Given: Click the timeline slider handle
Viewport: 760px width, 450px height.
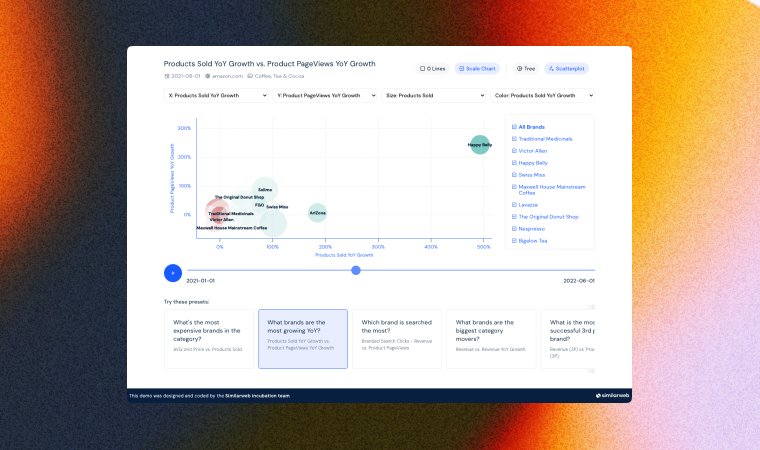Looking at the screenshot, I should pos(356,270).
